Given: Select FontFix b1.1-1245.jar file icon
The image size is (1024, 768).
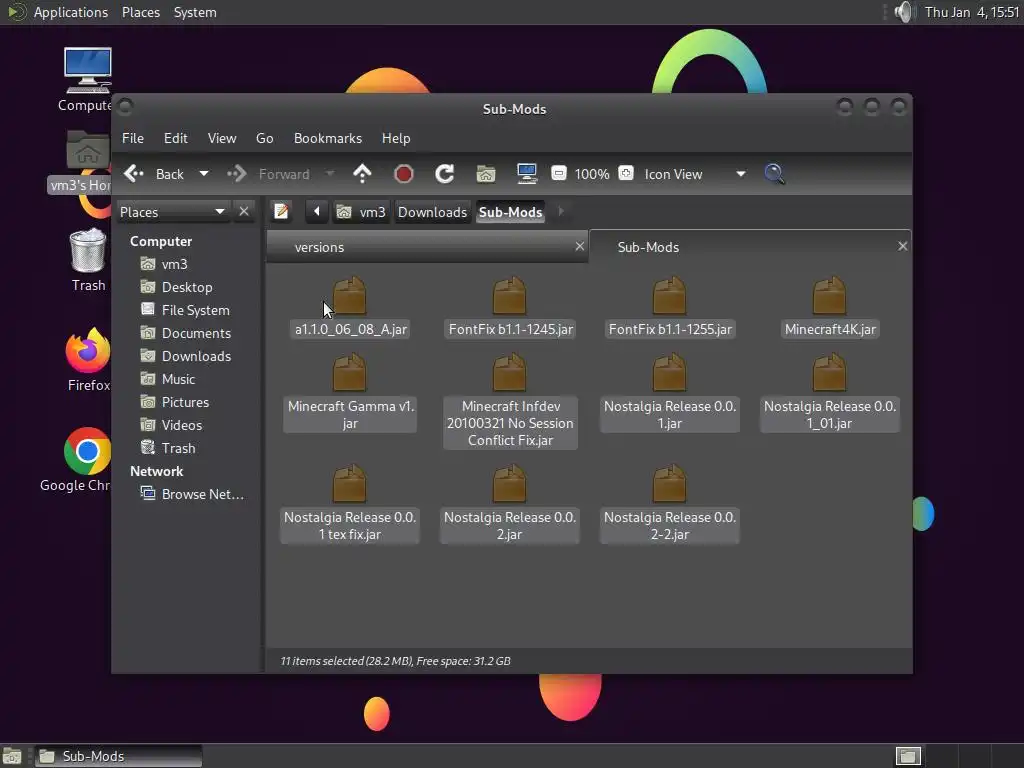Looking at the screenshot, I should pos(509,296).
